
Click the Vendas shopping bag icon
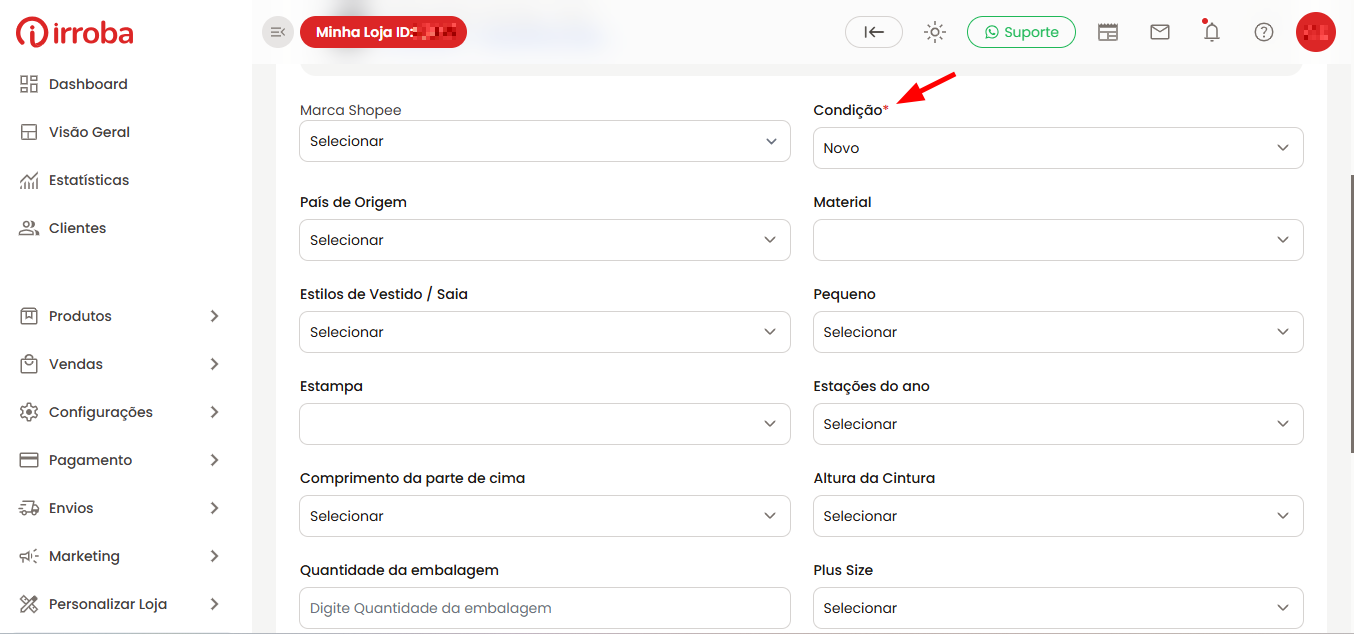coord(29,364)
